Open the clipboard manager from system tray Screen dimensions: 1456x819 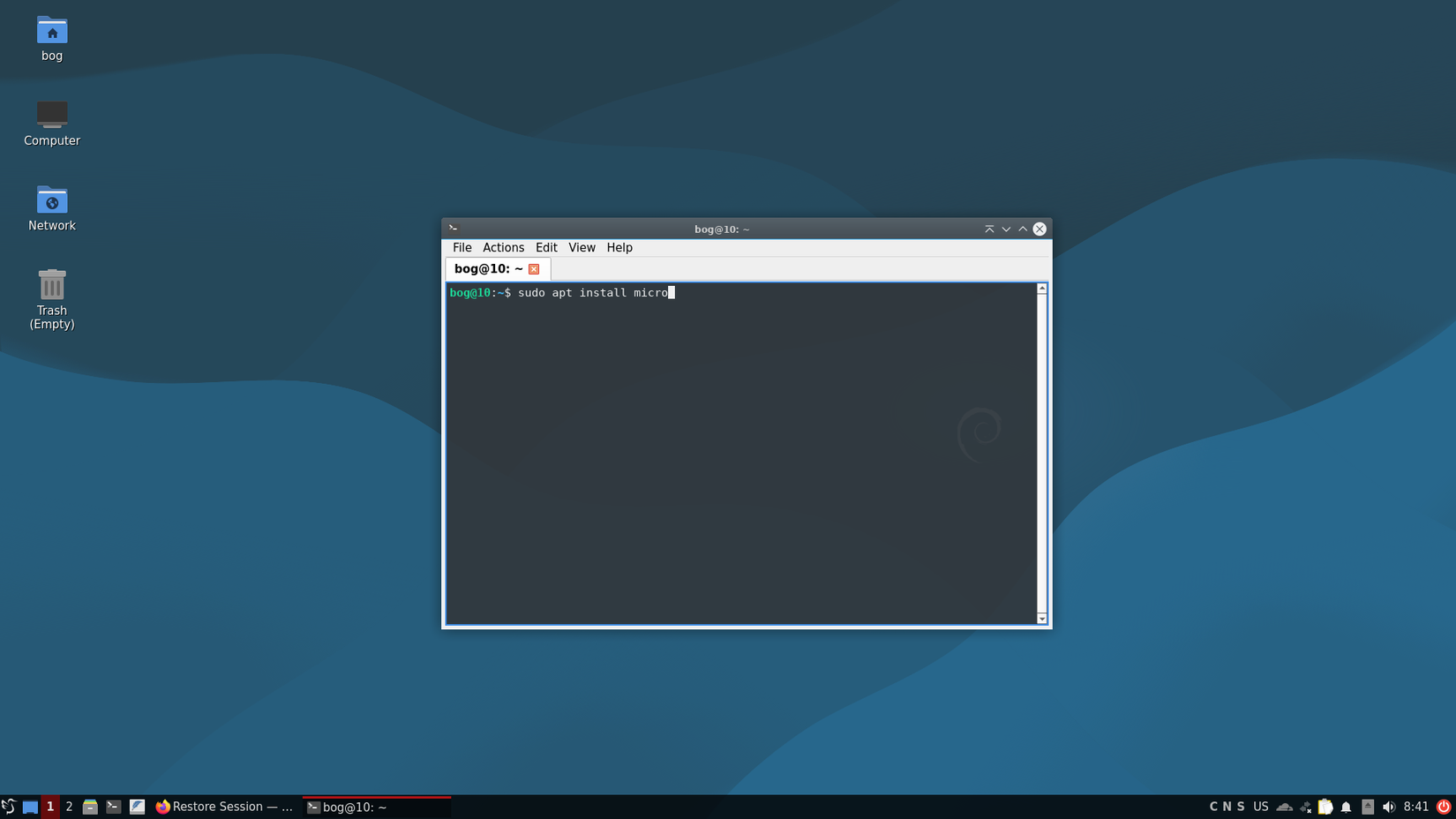pos(1325,806)
